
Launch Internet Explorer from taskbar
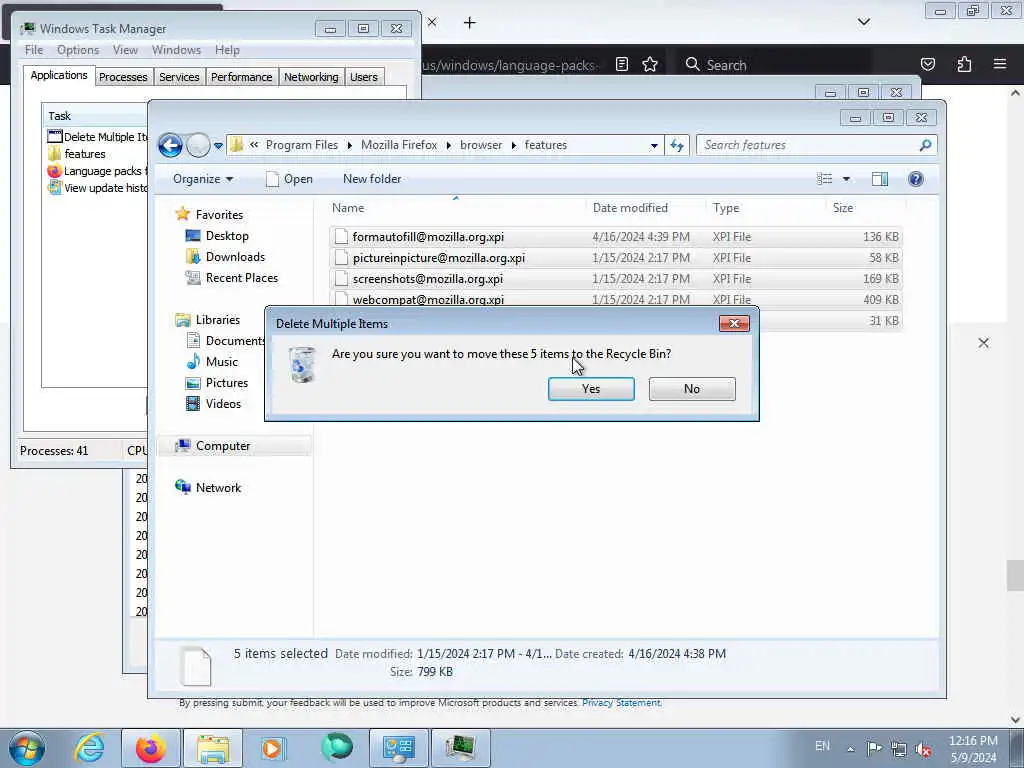89,748
